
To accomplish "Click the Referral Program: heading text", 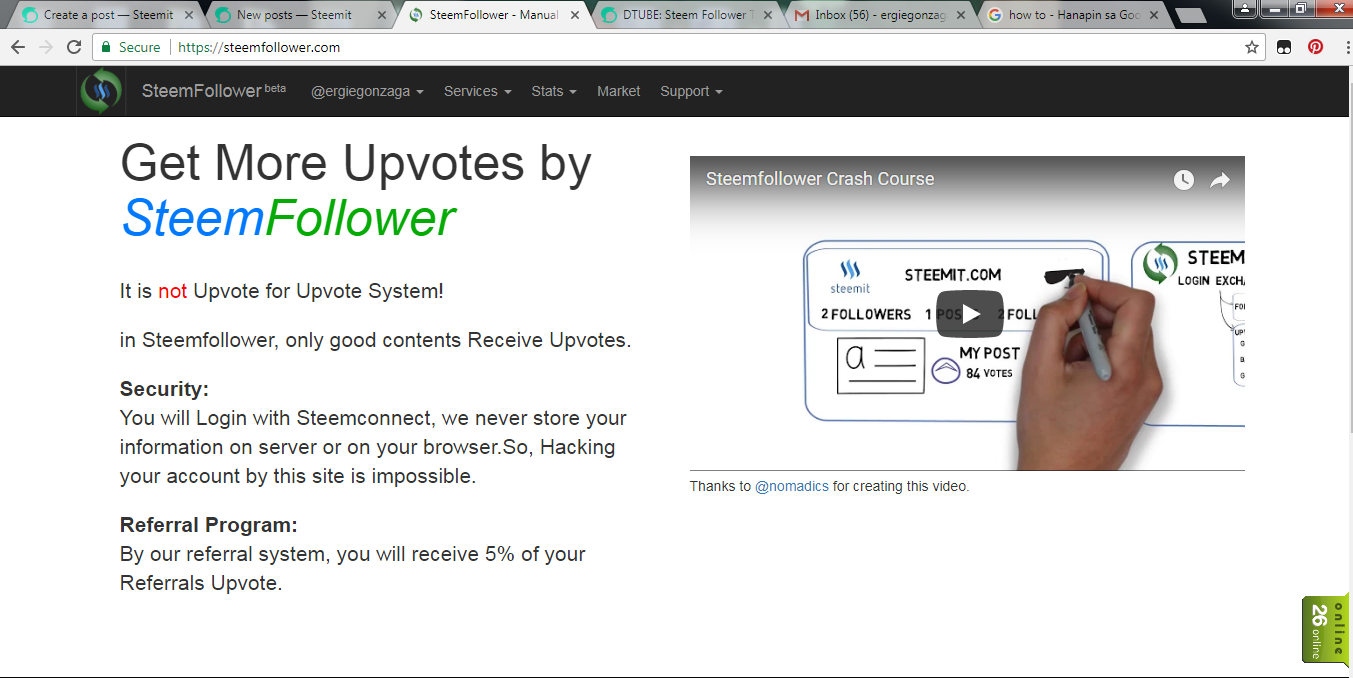I will pyautogui.click(x=209, y=525).
